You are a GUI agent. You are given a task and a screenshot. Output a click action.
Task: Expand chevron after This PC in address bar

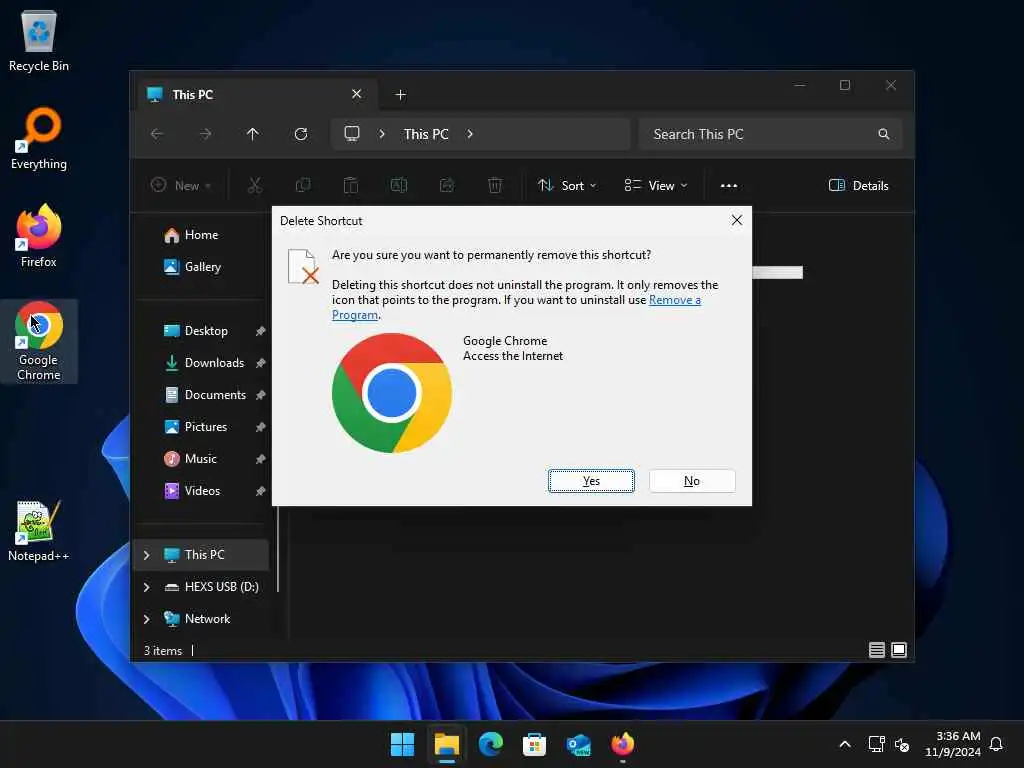(x=470, y=134)
